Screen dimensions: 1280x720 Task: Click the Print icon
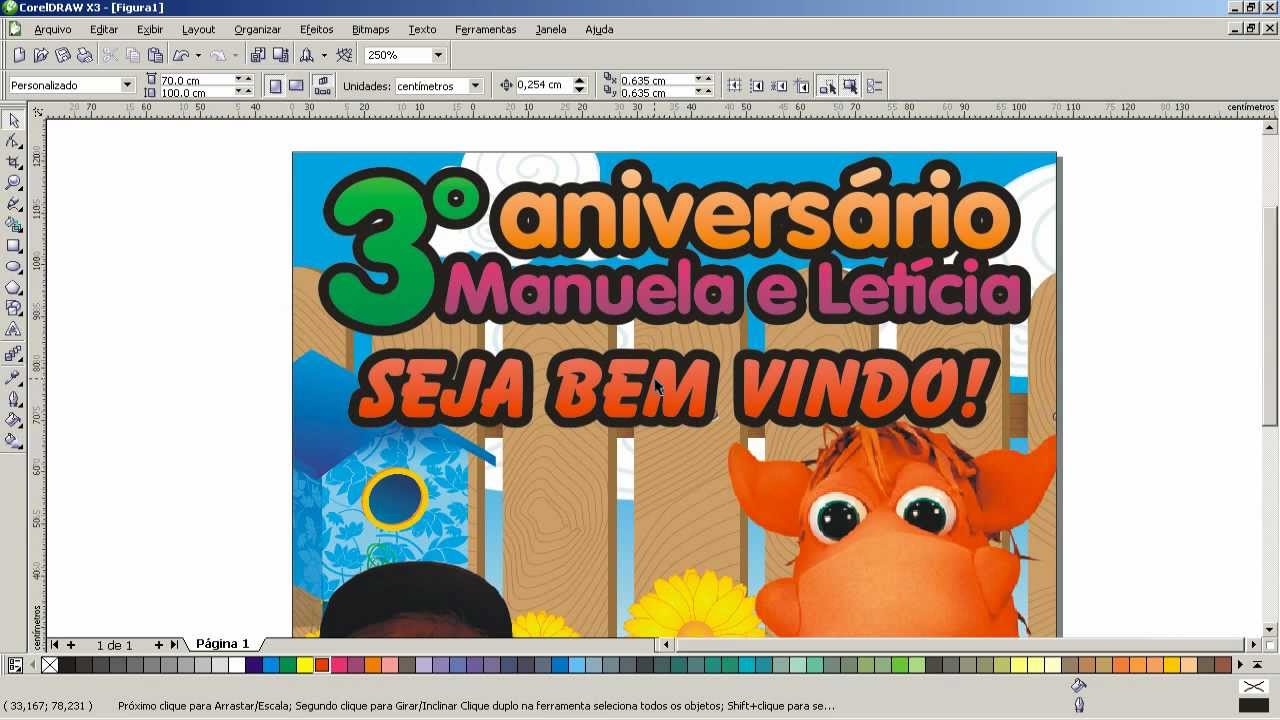pos(85,55)
